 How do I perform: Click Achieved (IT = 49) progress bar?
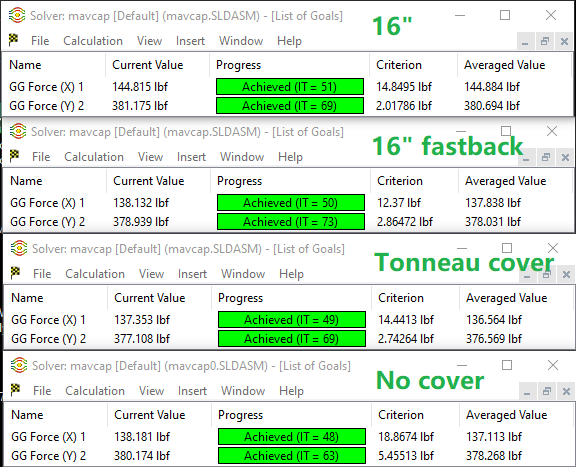[292, 320]
